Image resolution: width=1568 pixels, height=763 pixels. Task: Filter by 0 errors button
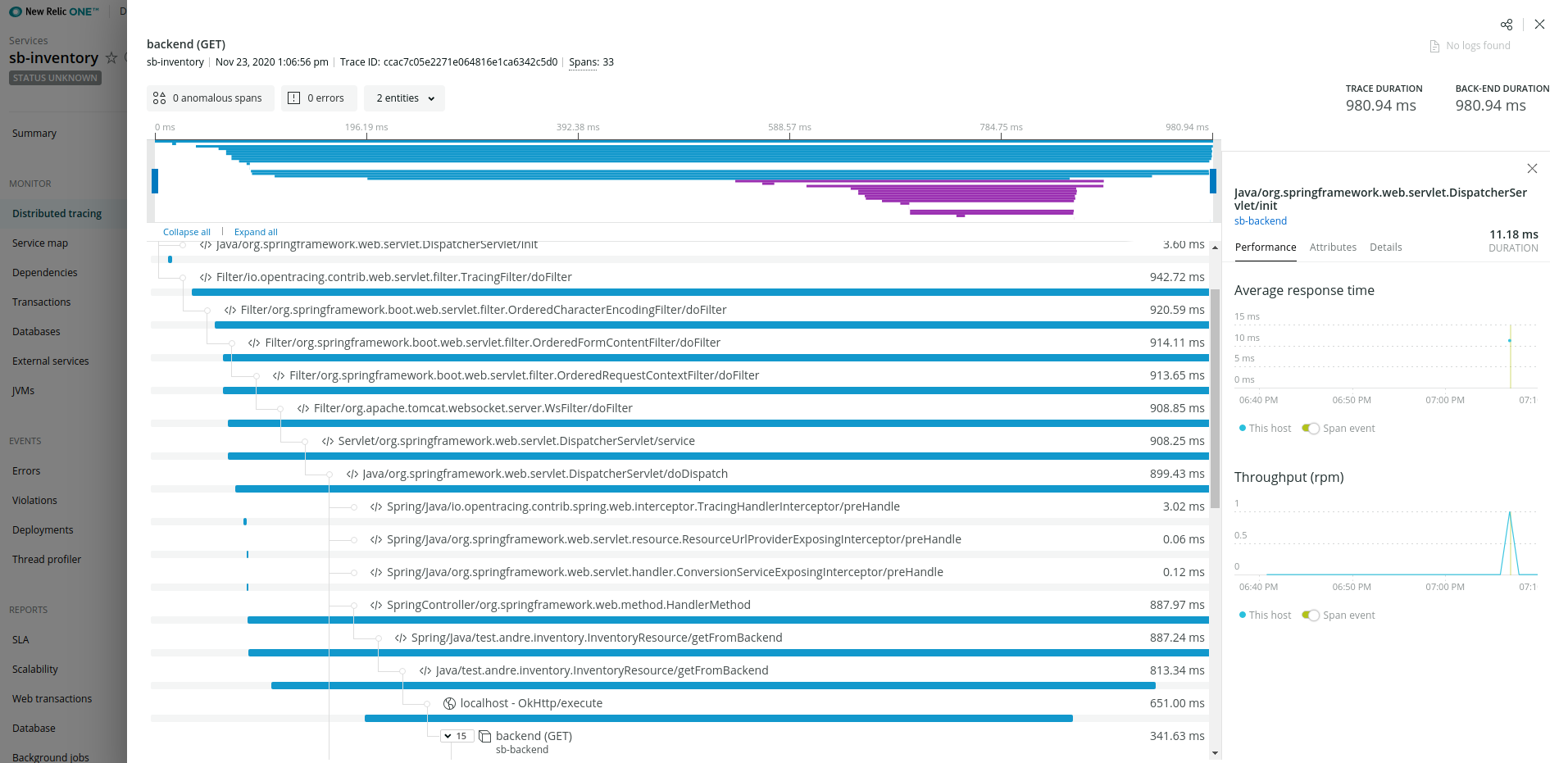[319, 98]
